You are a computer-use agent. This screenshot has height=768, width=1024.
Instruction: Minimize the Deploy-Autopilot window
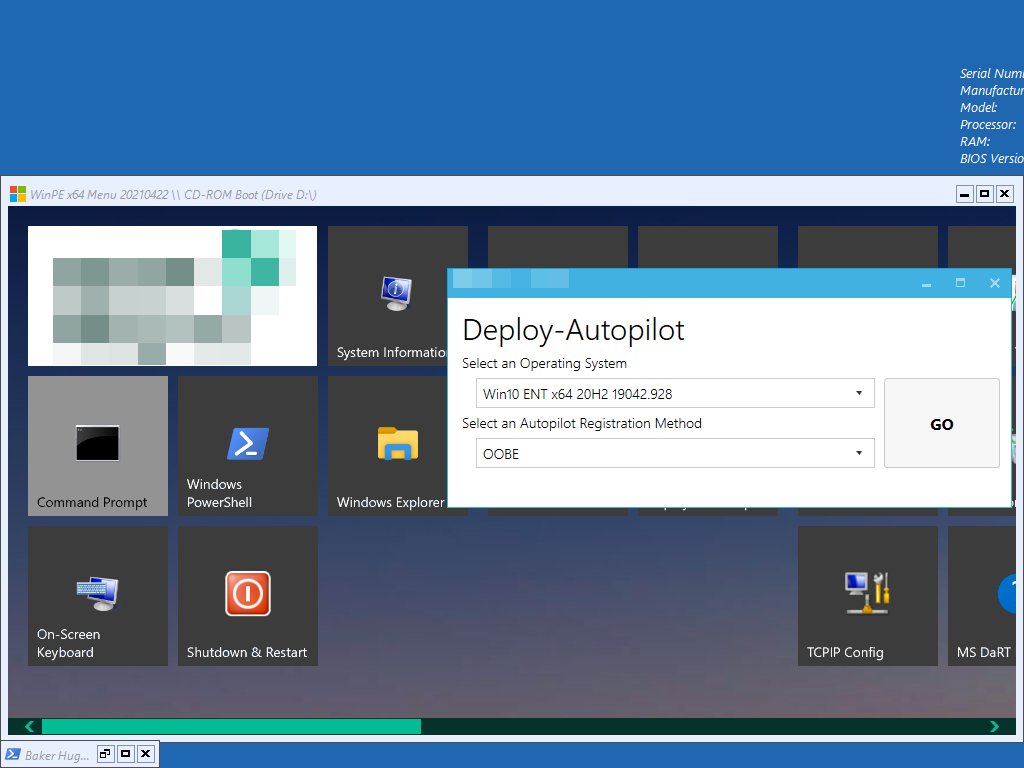[926, 283]
